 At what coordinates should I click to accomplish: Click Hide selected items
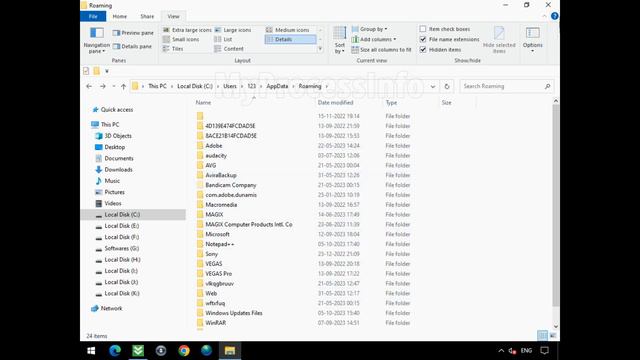click(x=499, y=40)
